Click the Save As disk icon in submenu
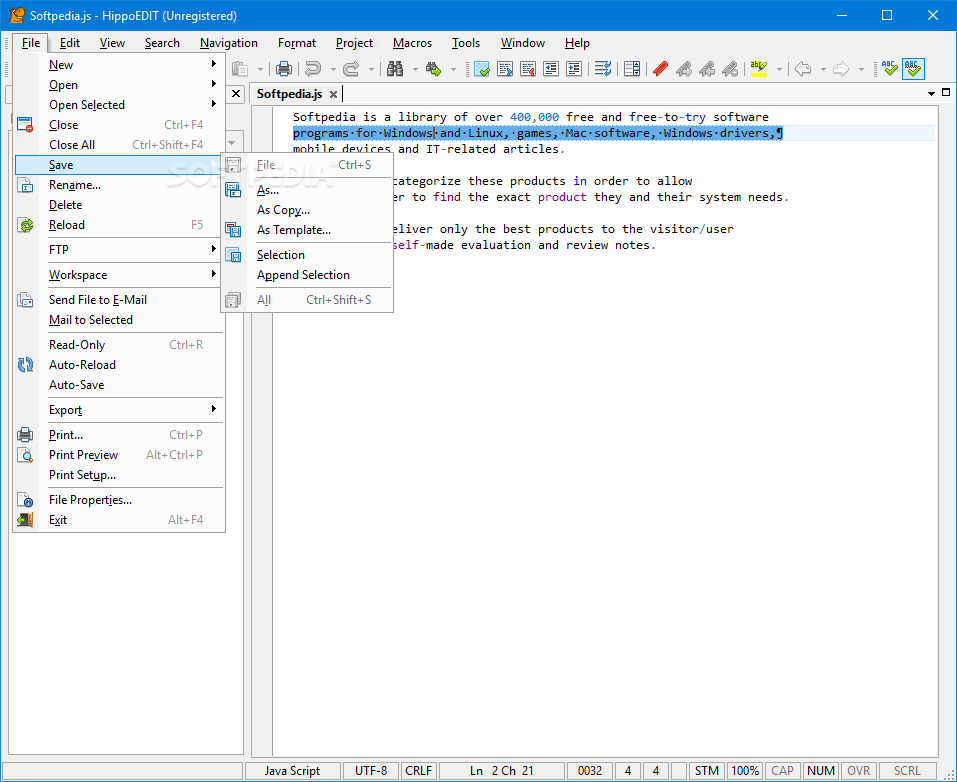The image size is (957, 782). tap(233, 190)
